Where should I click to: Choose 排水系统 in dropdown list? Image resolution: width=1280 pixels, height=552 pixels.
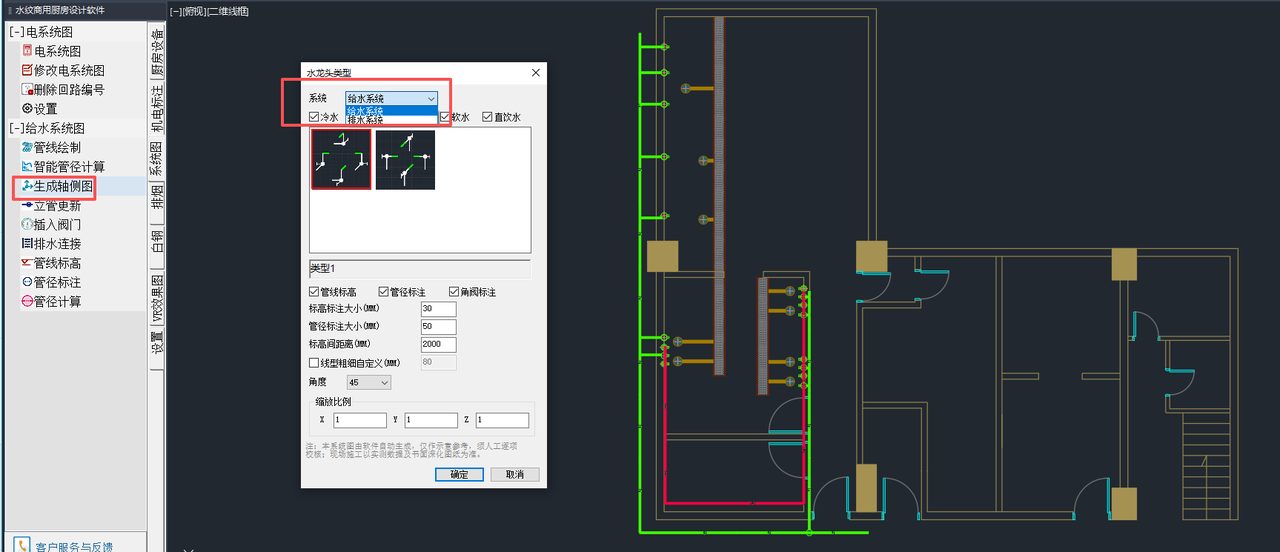point(391,119)
